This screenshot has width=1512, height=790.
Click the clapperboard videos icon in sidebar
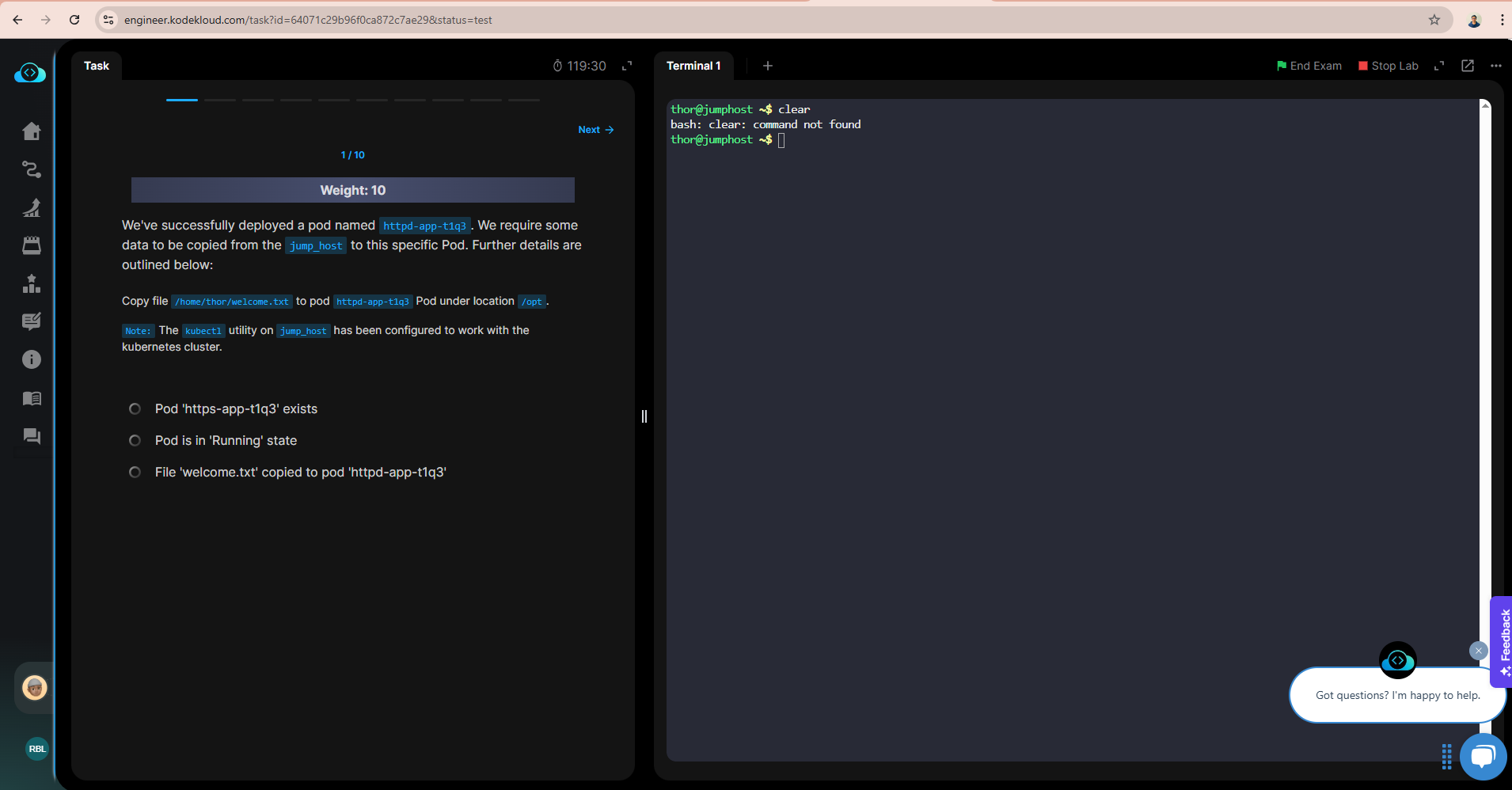click(x=32, y=245)
